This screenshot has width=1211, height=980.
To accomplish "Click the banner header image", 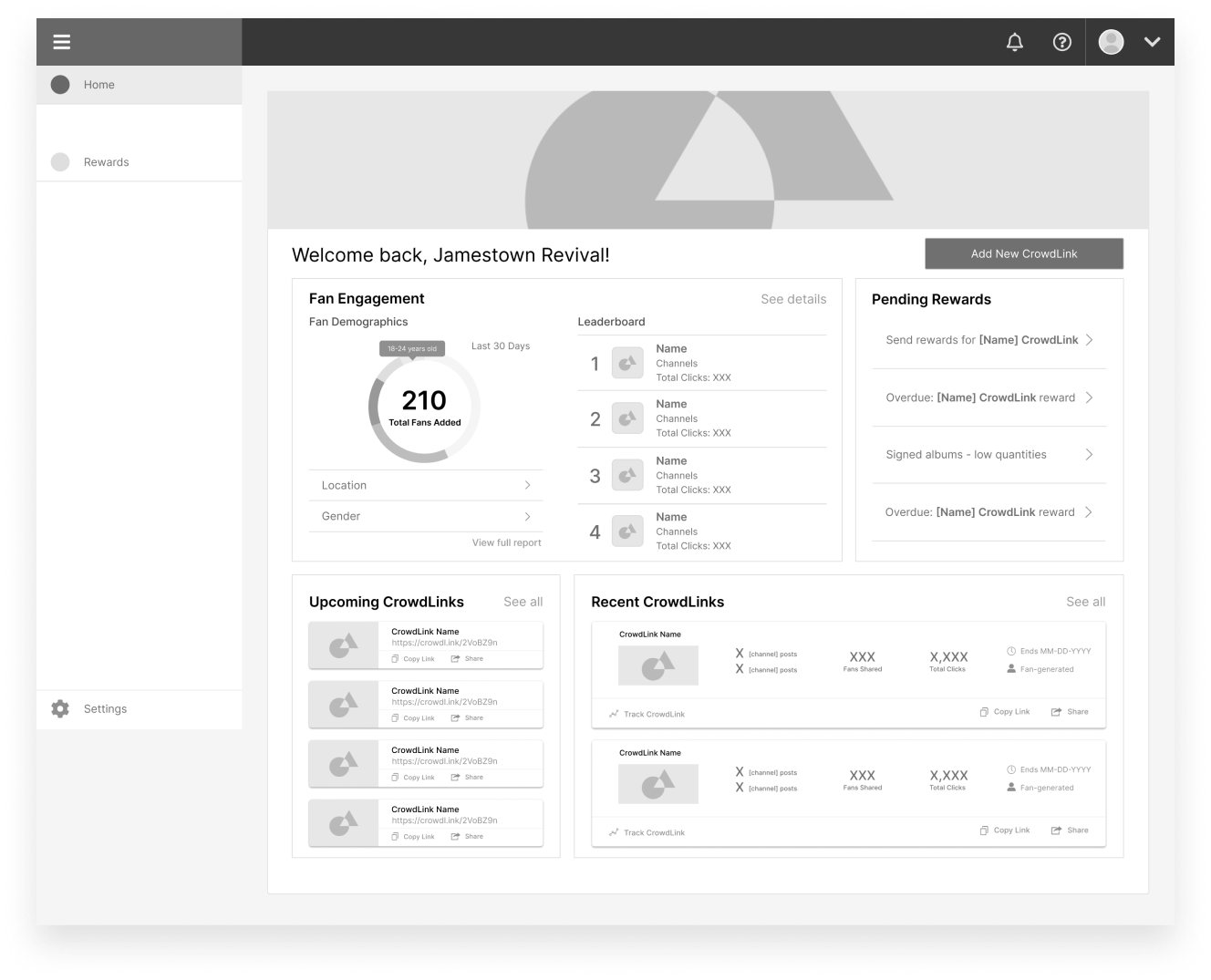I will pyautogui.click(x=708, y=160).
